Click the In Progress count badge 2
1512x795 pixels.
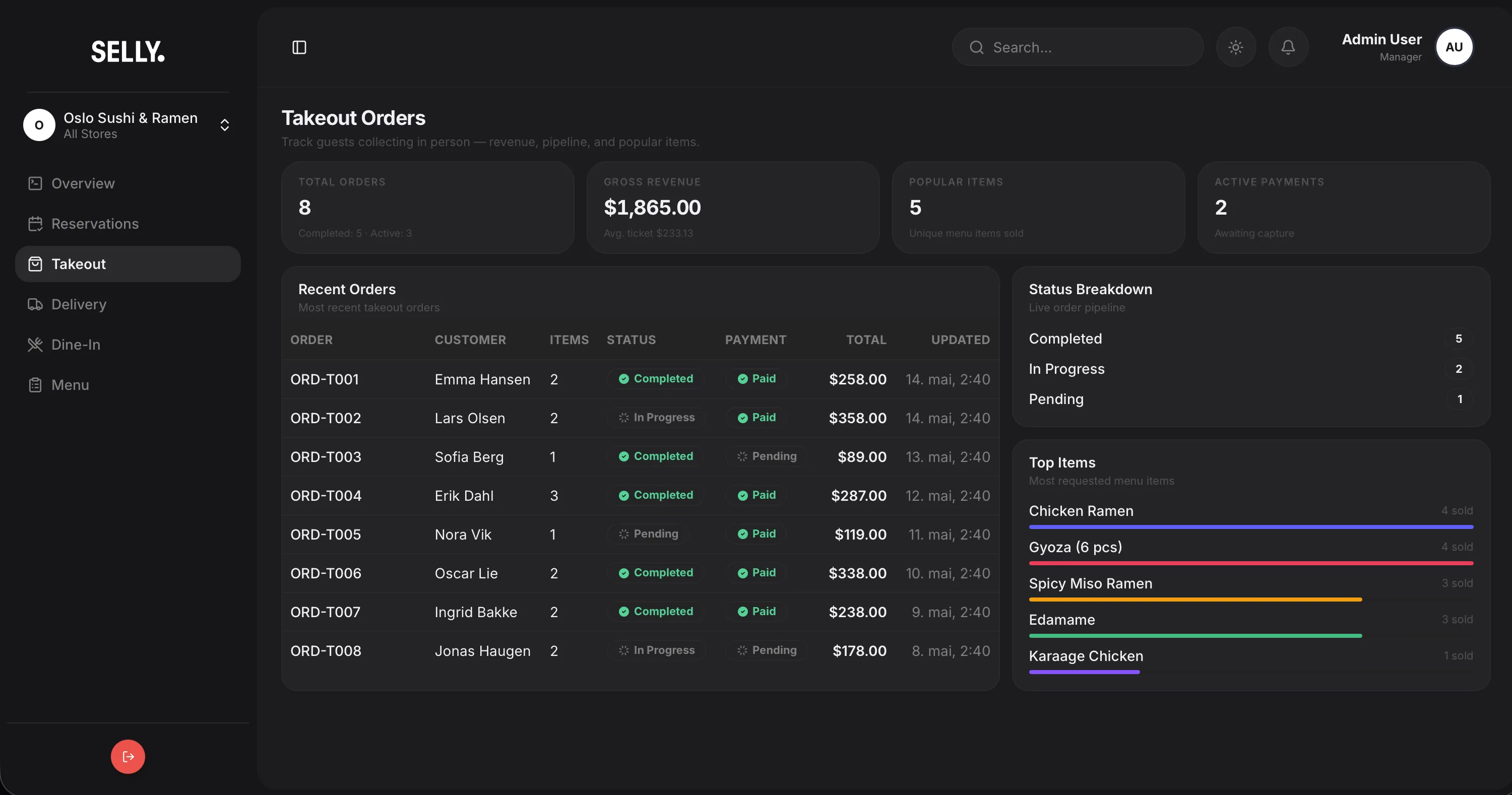pyautogui.click(x=1459, y=369)
